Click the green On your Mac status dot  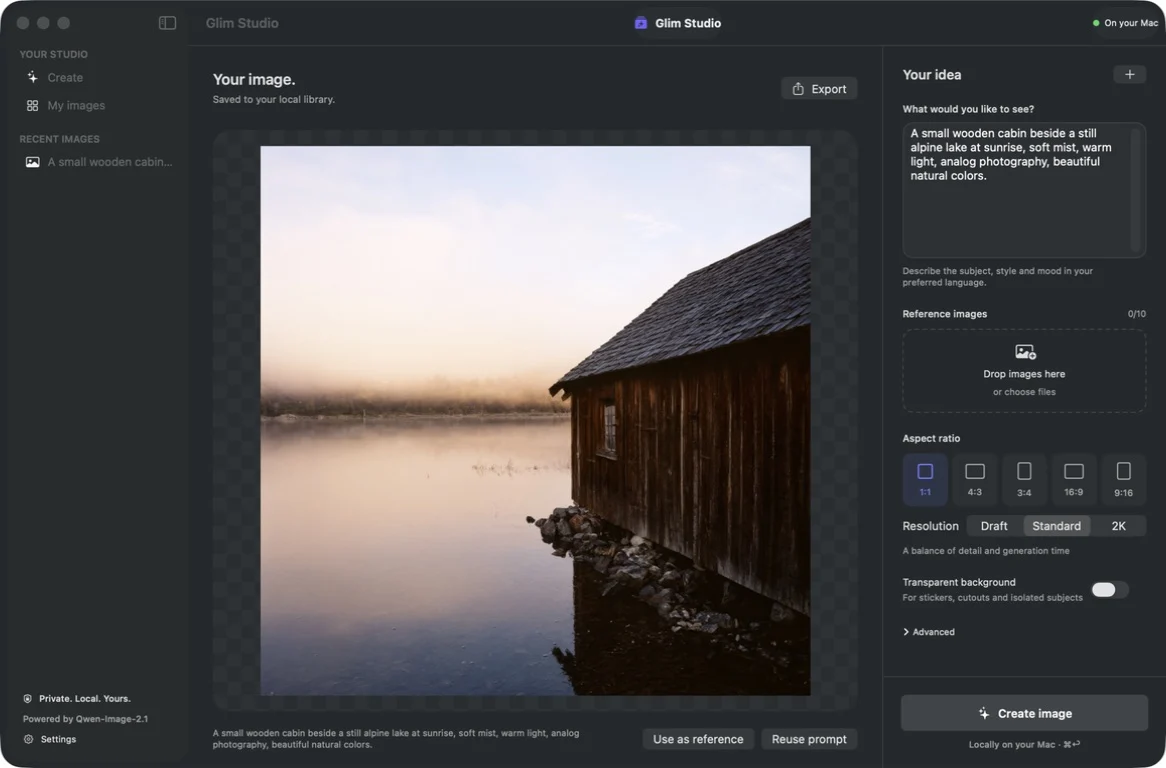coord(1096,23)
